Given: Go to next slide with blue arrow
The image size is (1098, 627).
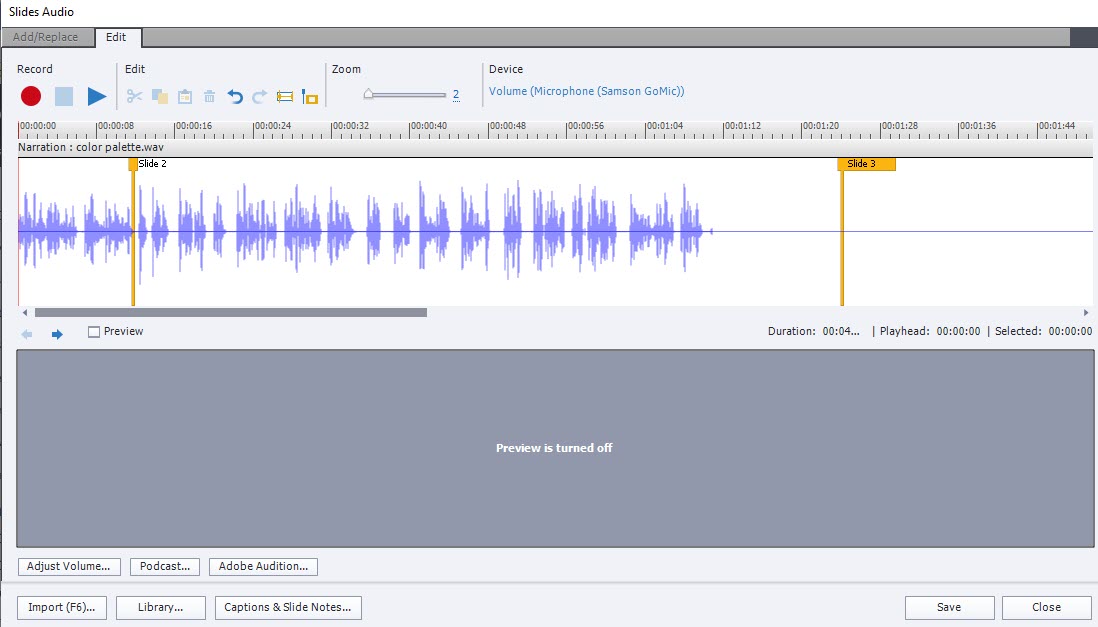Looking at the screenshot, I should pyautogui.click(x=57, y=334).
